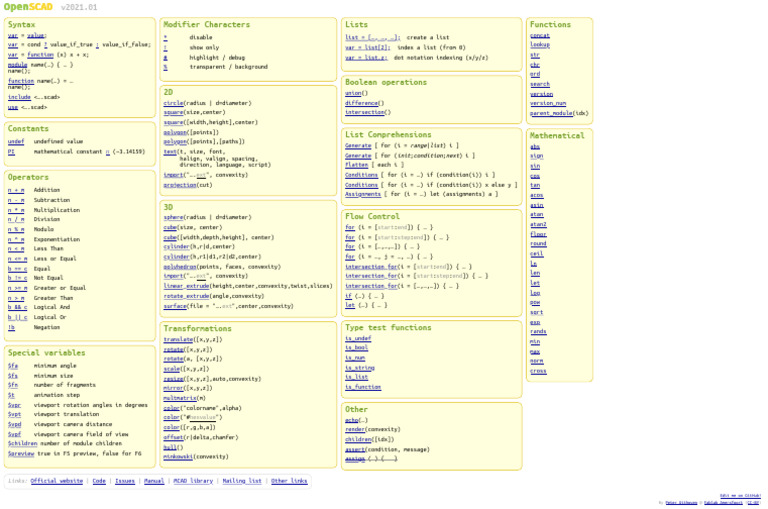
Task: Click the surface link in 3D section
Action: 175,306
